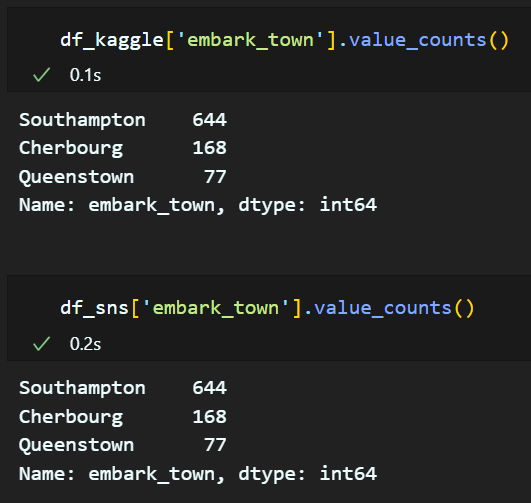Click value_counts in the df_kaggle cell

418,40
